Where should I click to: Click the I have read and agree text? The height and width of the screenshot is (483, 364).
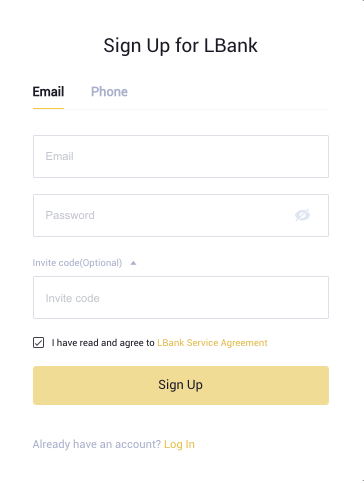point(103,343)
